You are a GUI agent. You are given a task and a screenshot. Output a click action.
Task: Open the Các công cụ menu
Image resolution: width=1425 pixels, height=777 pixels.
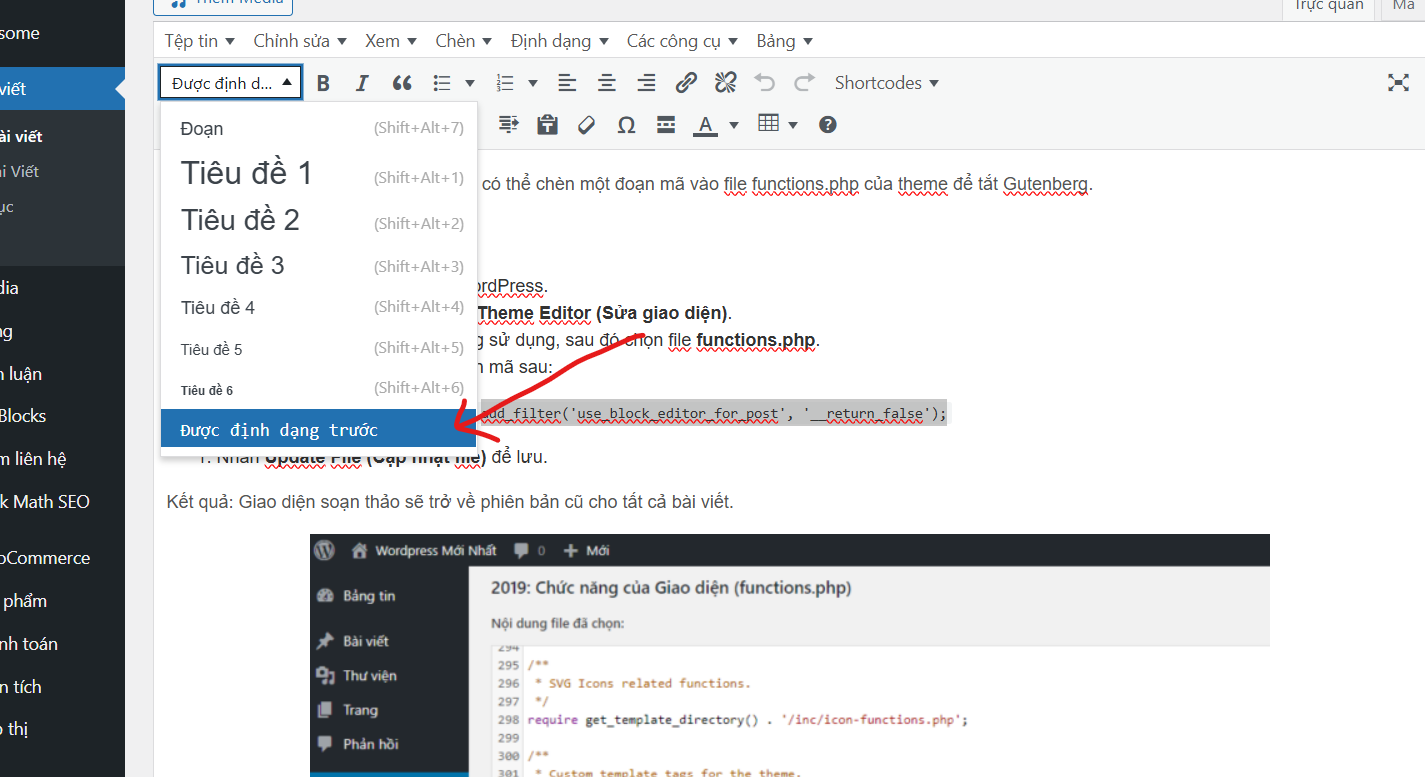[682, 41]
